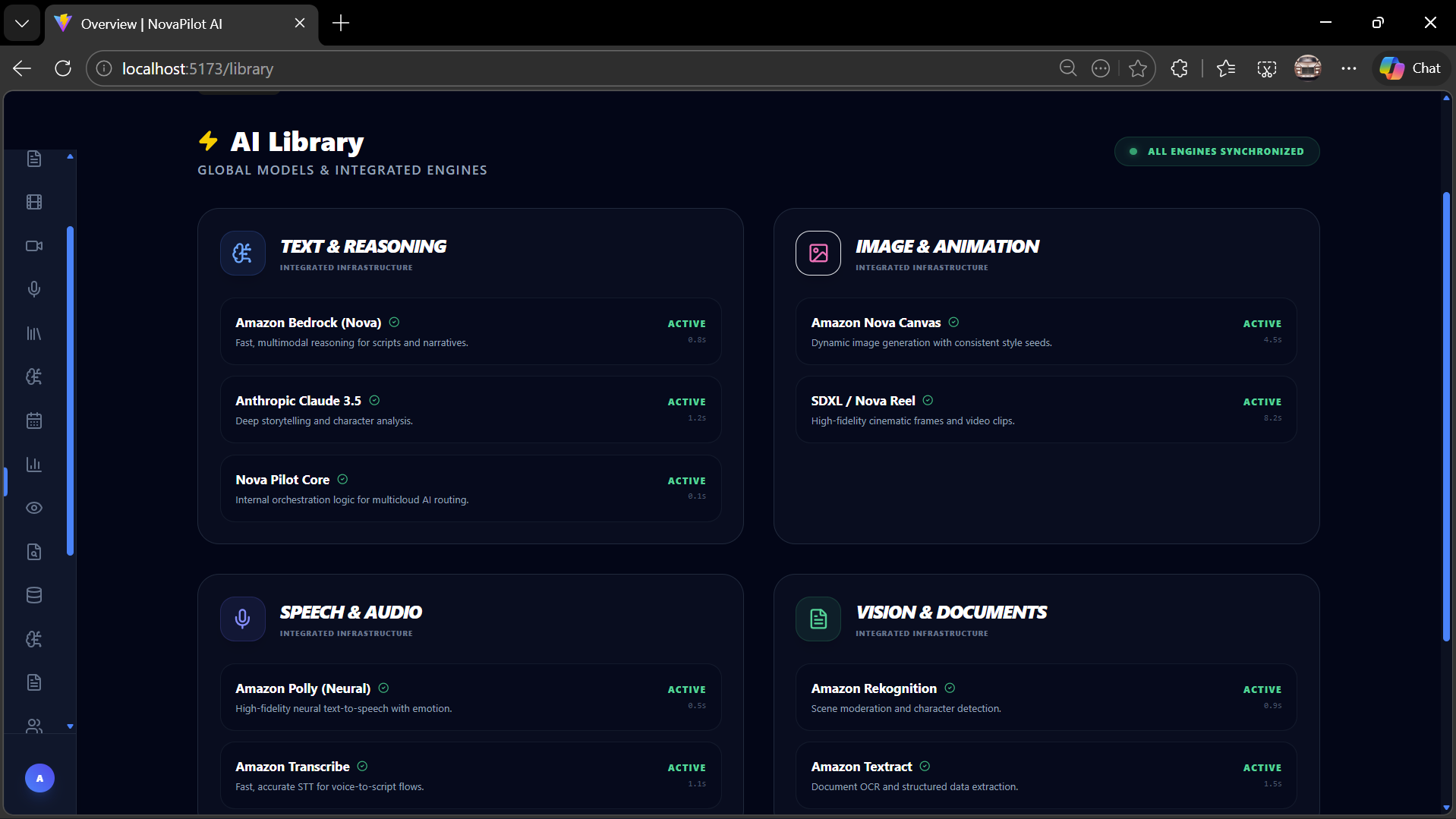Open the browser profile picture
The image size is (1456, 819).
[1307, 68]
